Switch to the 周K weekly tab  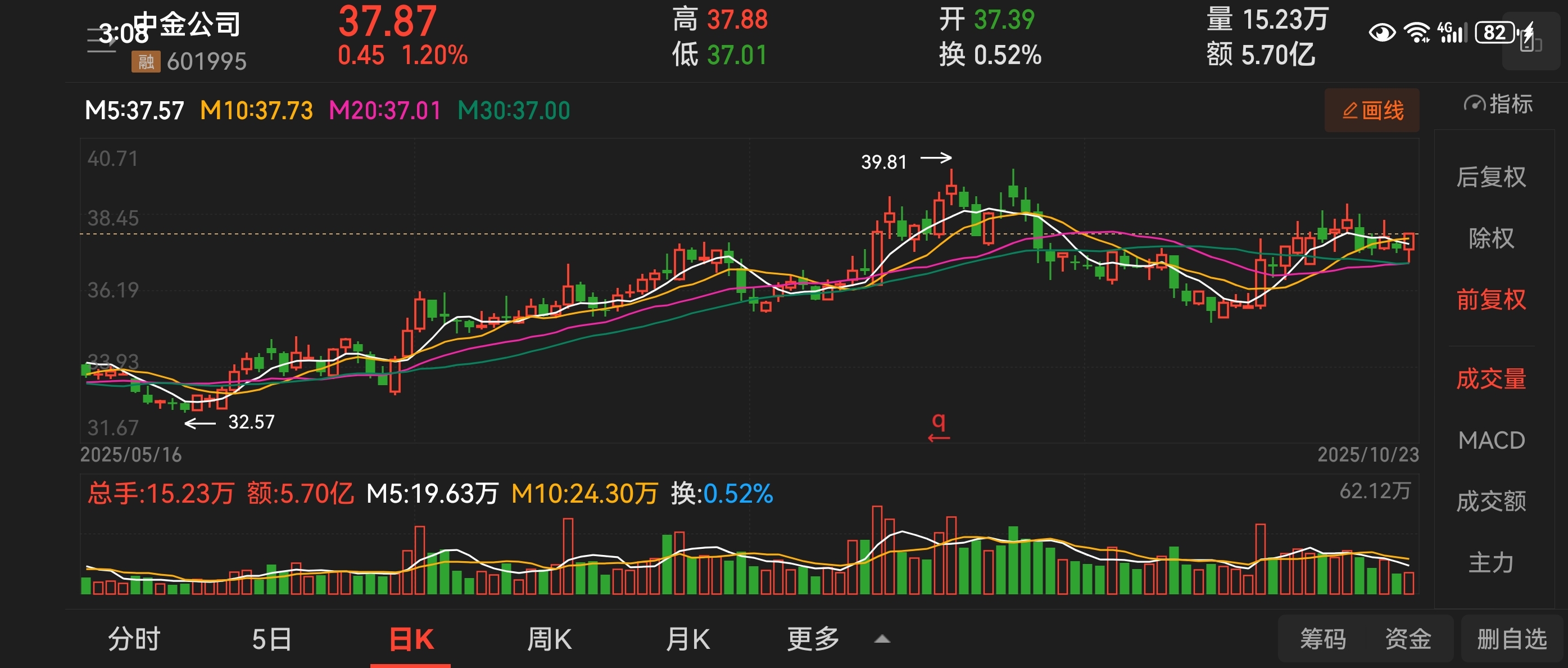549,639
